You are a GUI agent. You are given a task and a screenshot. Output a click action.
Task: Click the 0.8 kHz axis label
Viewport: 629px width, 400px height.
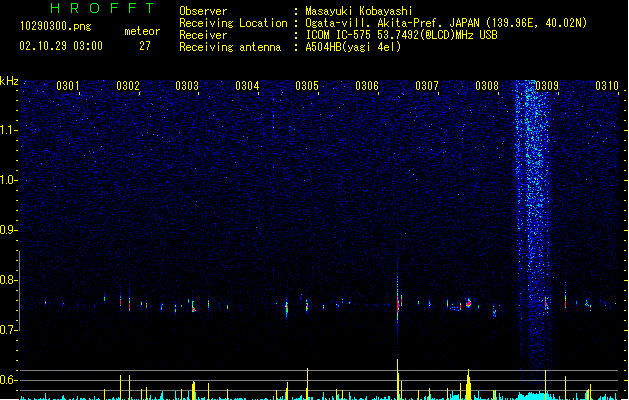coord(8,280)
